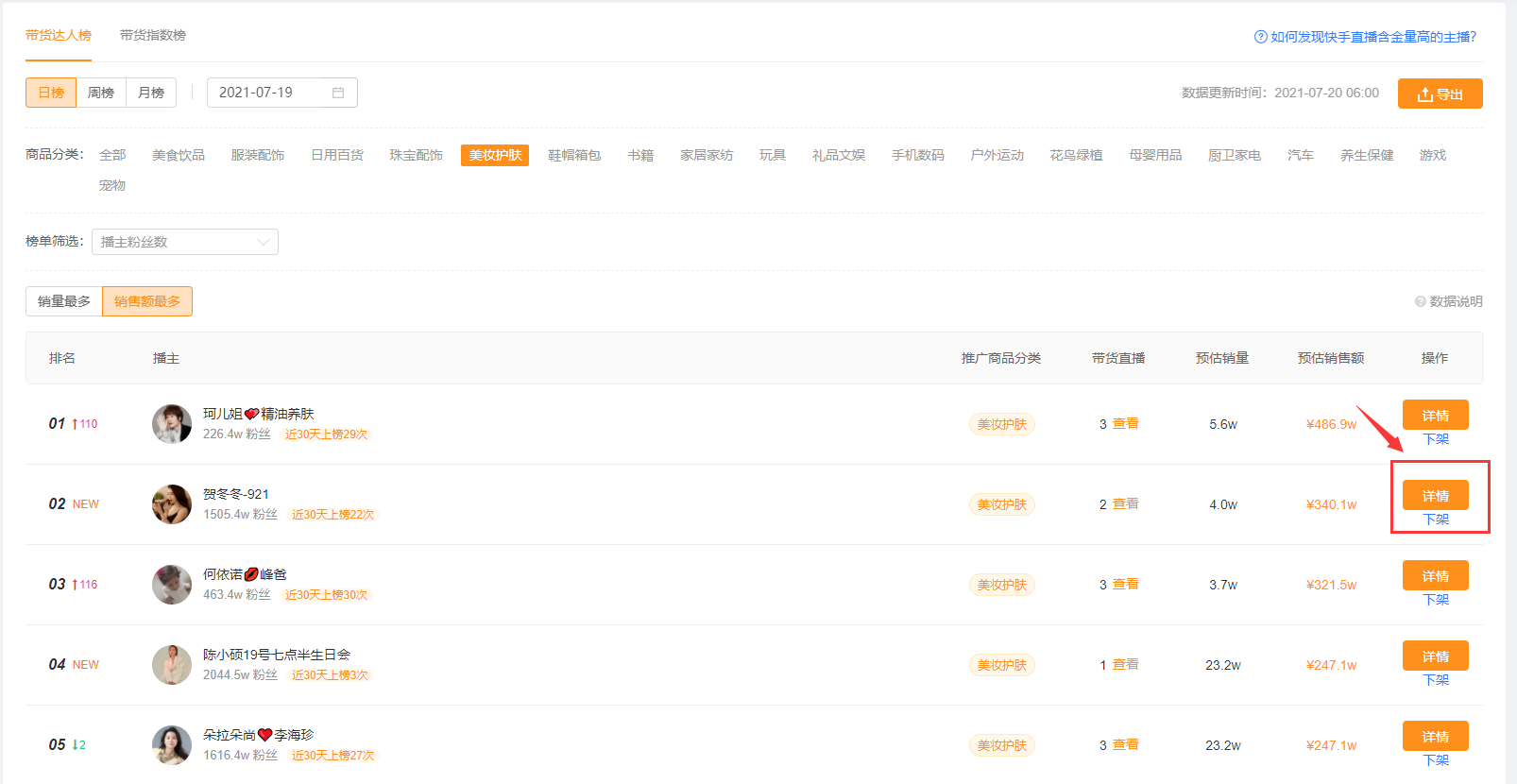
Task: Click sales value ¥486.9w
Action: pyautogui.click(x=1331, y=424)
